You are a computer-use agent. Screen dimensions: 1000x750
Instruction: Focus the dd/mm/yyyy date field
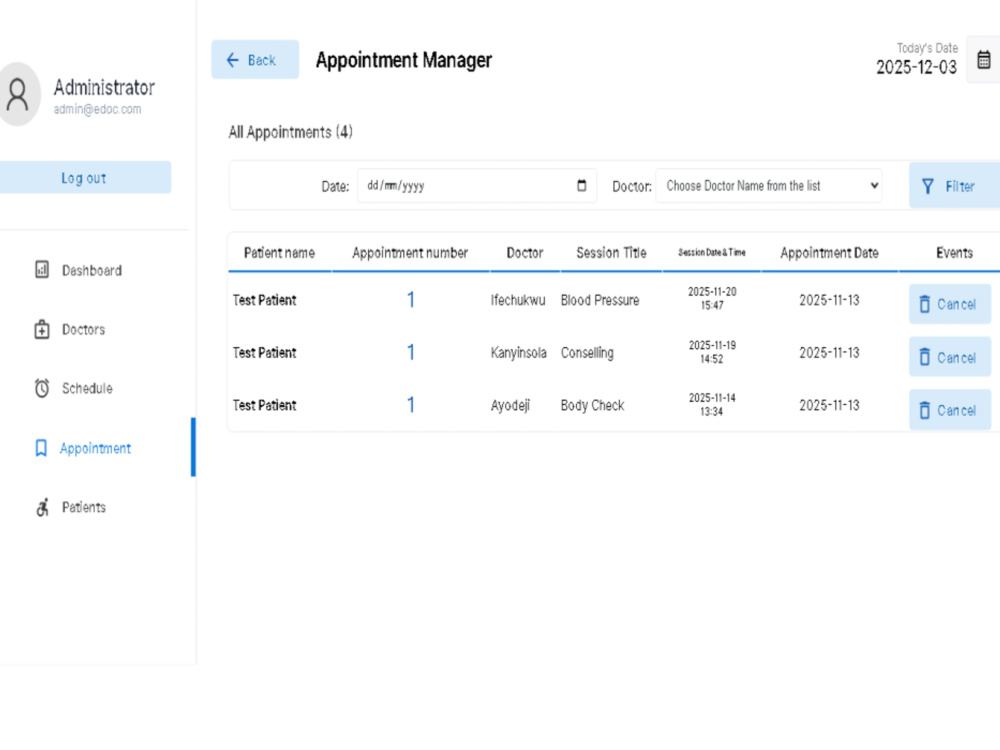(476, 186)
